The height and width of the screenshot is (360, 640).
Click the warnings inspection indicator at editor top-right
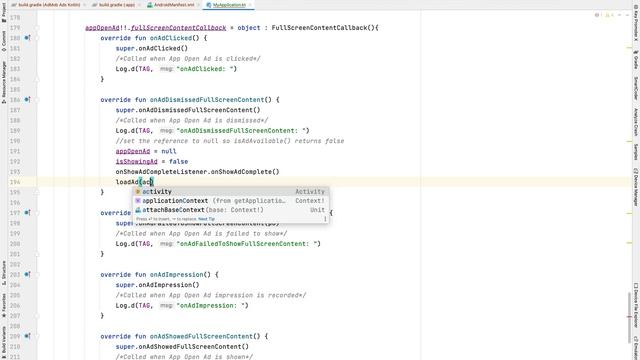coord(609,15)
